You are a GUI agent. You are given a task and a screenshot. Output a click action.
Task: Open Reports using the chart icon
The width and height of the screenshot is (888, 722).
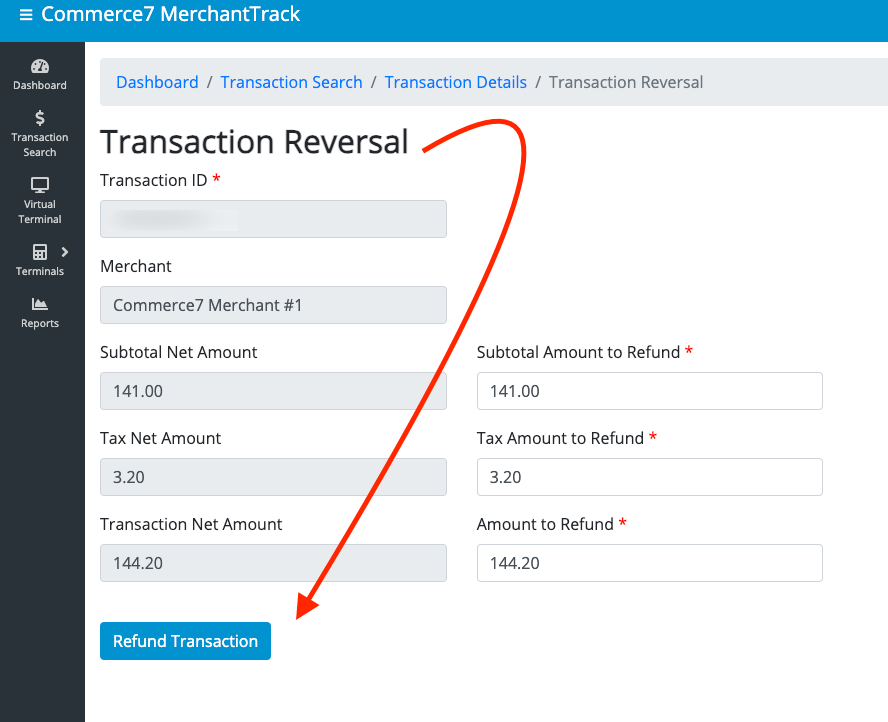coord(40,304)
